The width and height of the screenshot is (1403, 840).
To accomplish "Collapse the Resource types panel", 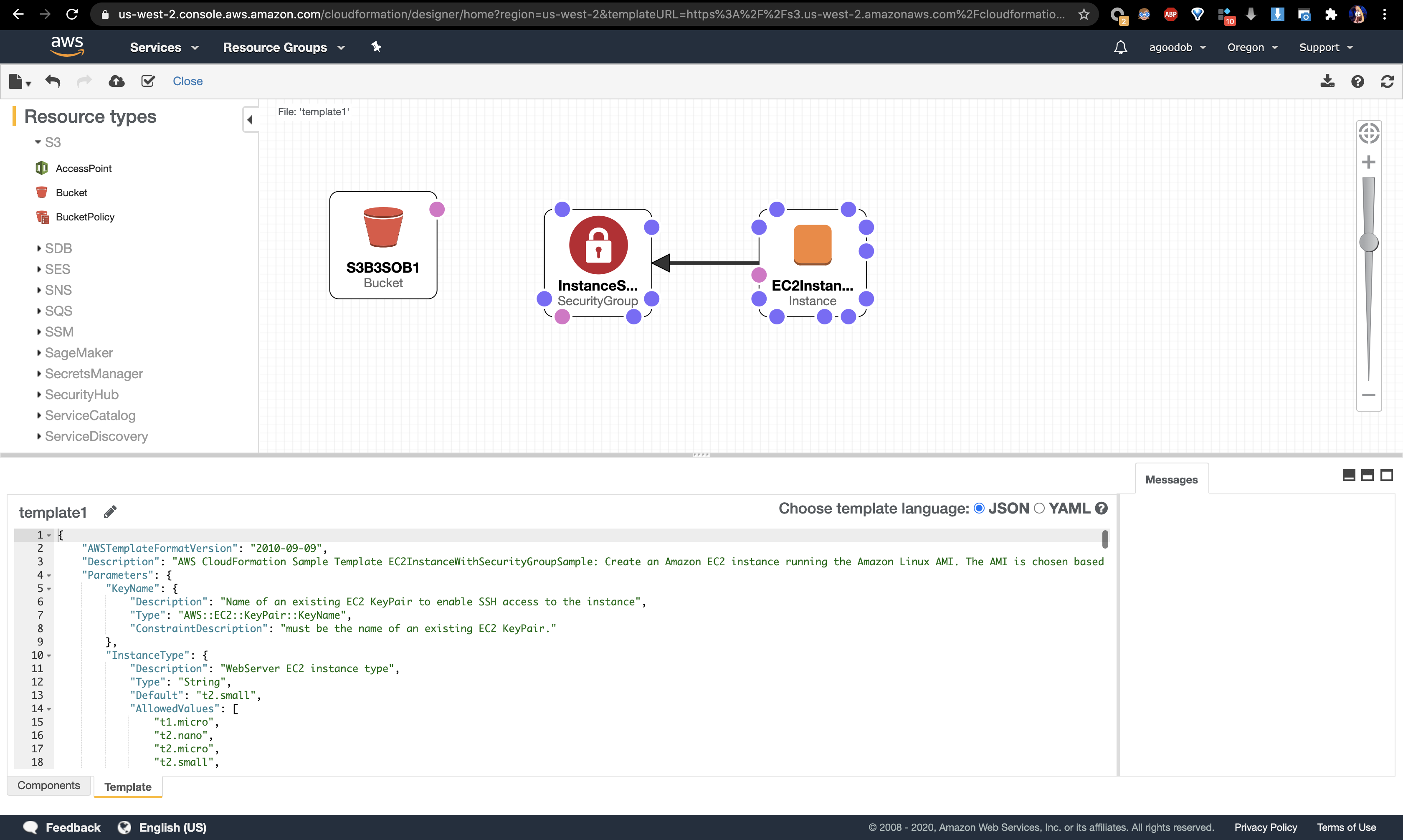I will (250, 119).
